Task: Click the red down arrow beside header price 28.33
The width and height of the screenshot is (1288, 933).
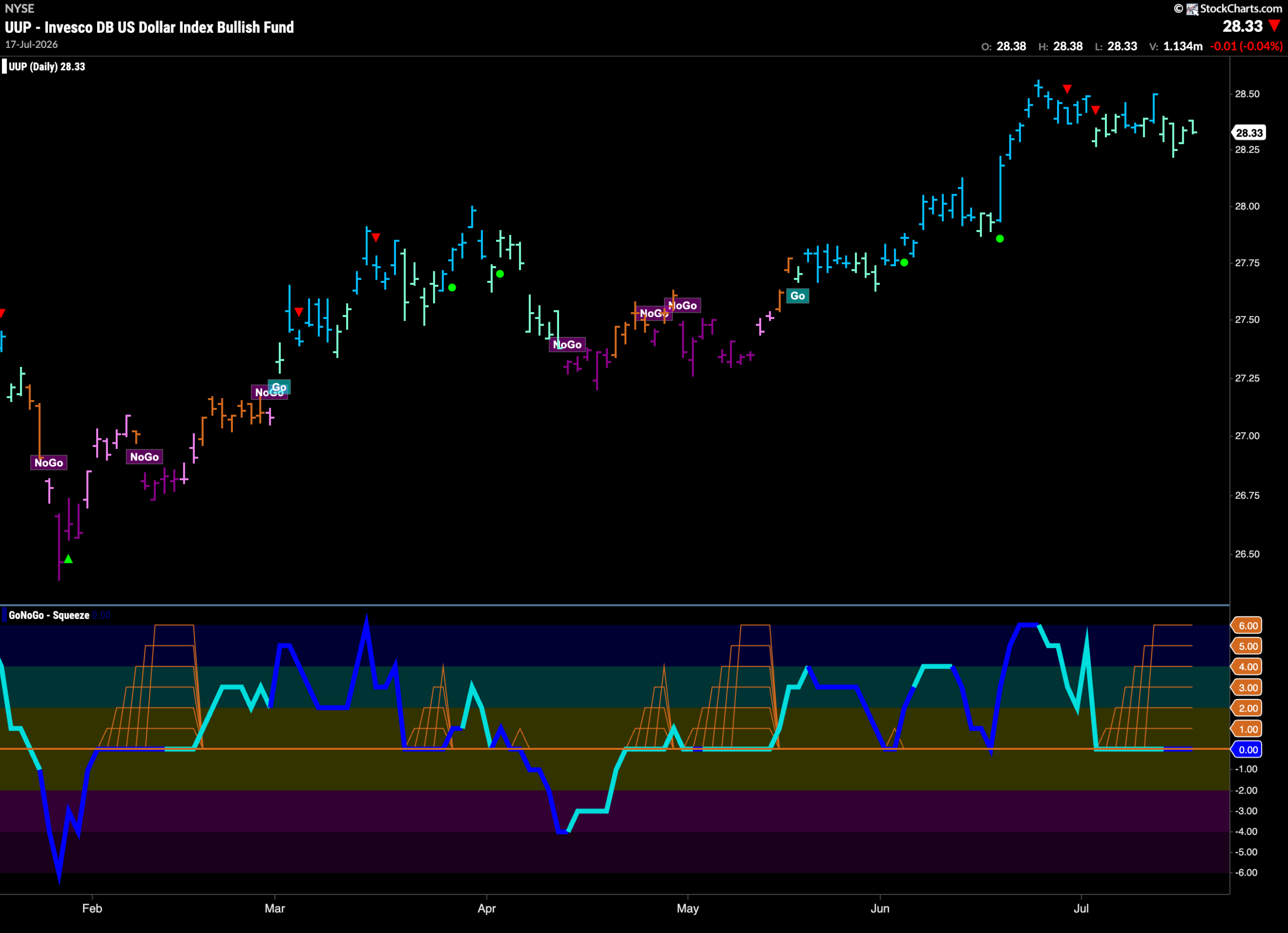Action: click(1274, 26)
